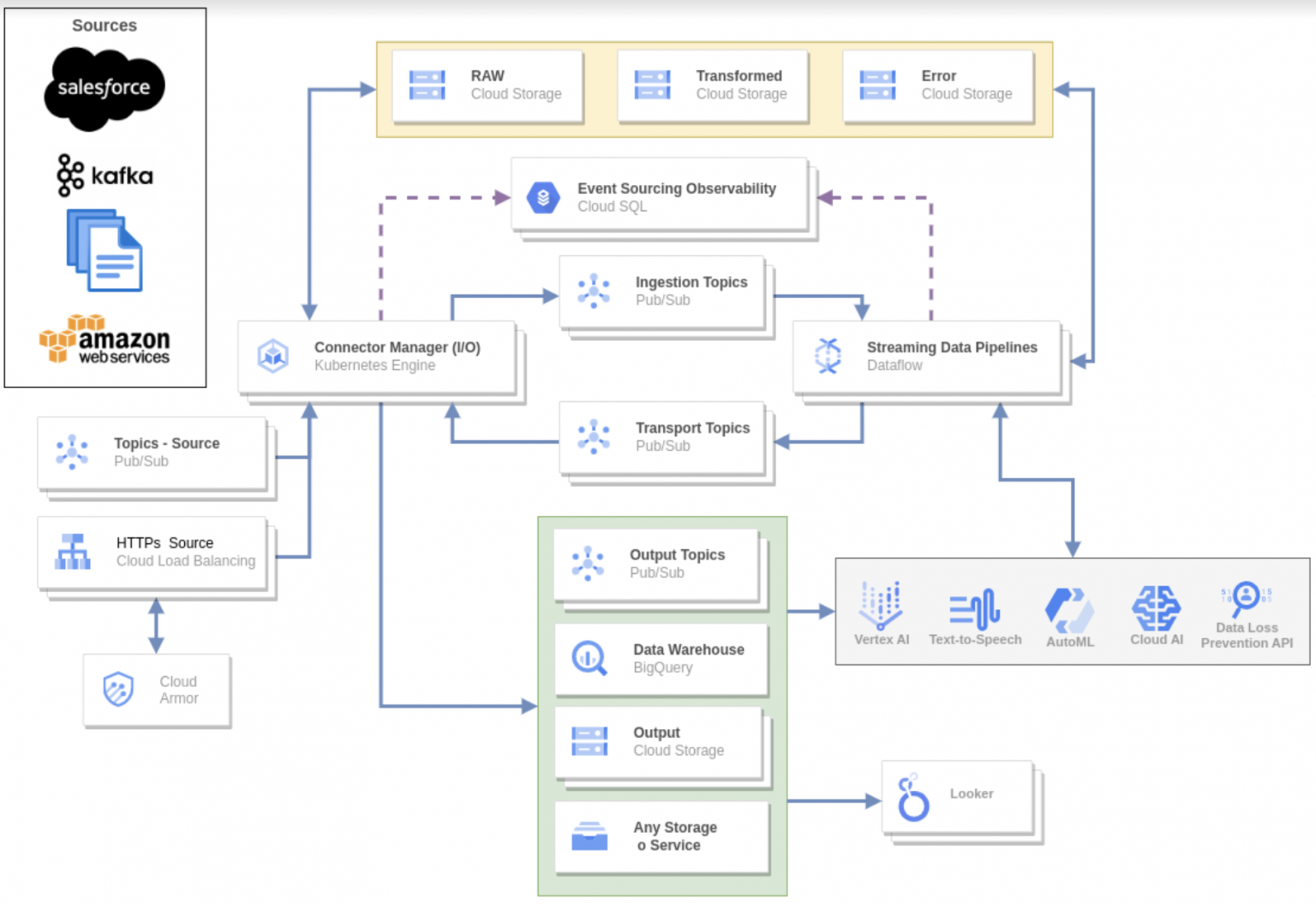Click the Dataflow icon on Streaming Data Pipelines

(827, 356)
